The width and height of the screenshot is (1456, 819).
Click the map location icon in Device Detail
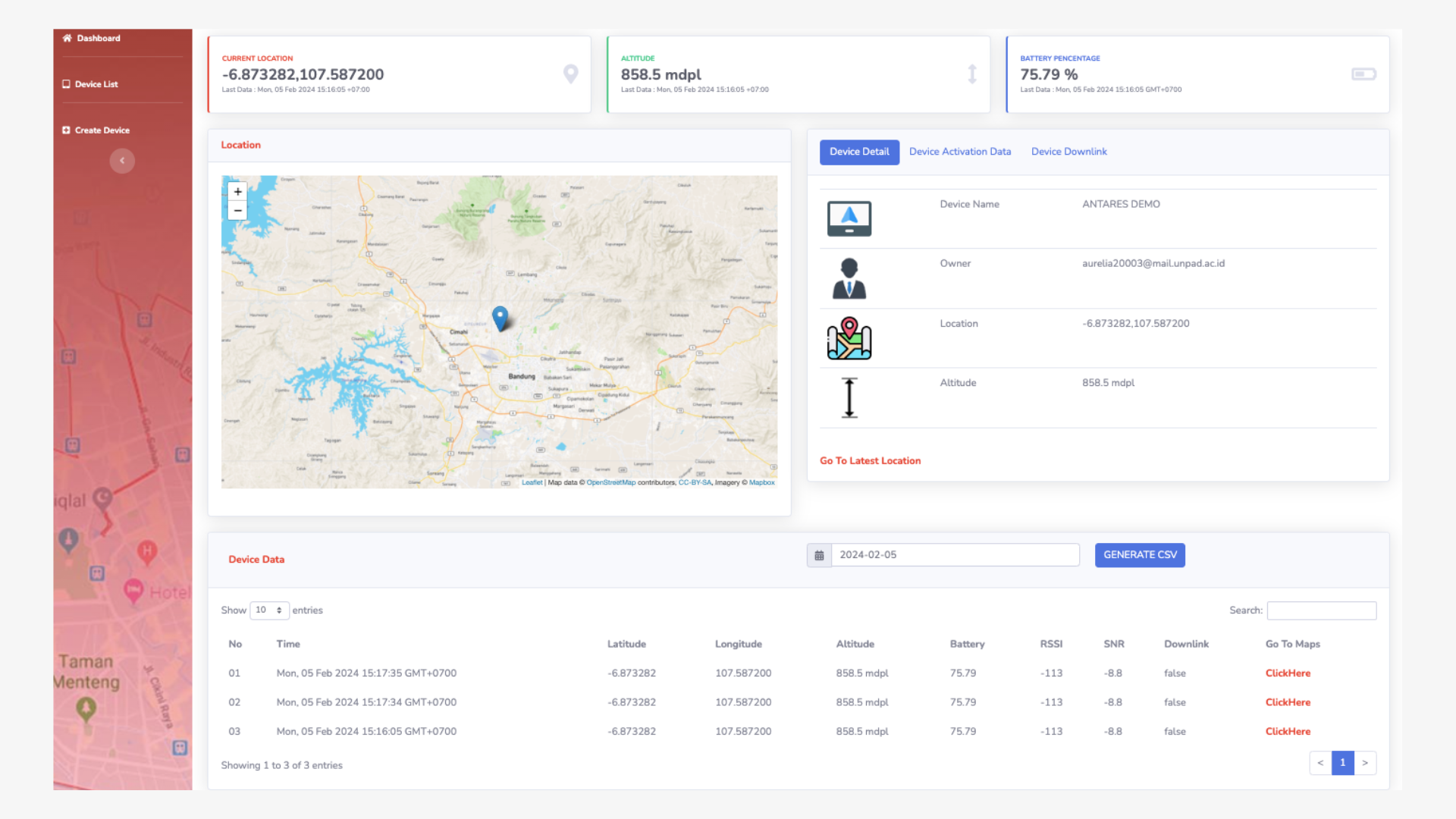849,338
